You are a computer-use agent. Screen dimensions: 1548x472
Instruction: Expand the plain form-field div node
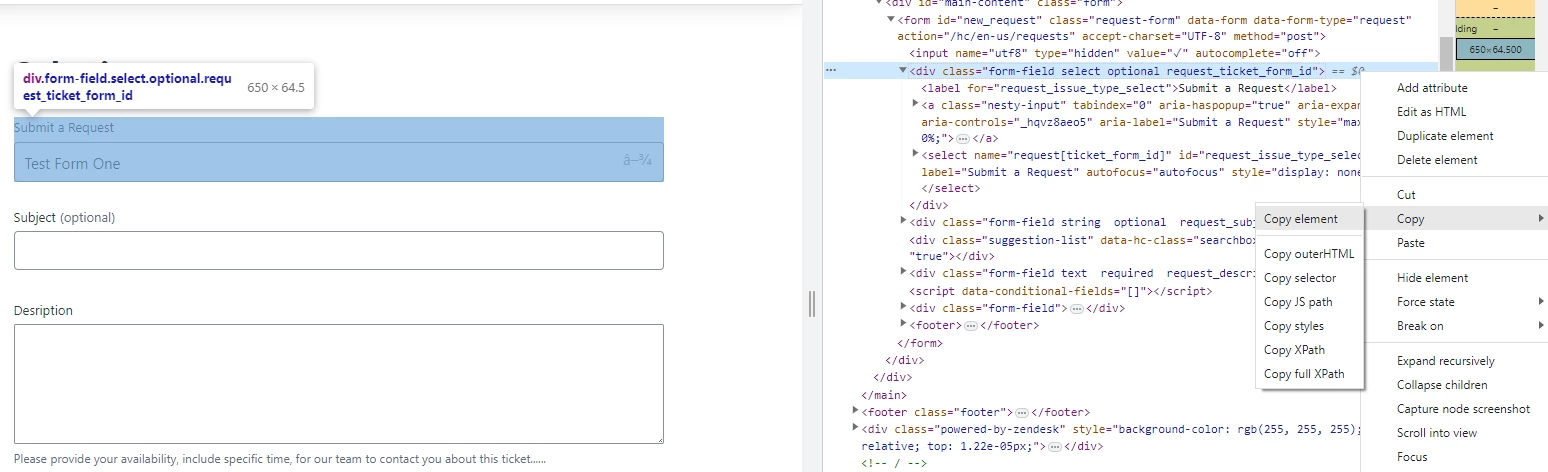pos(903,308)
